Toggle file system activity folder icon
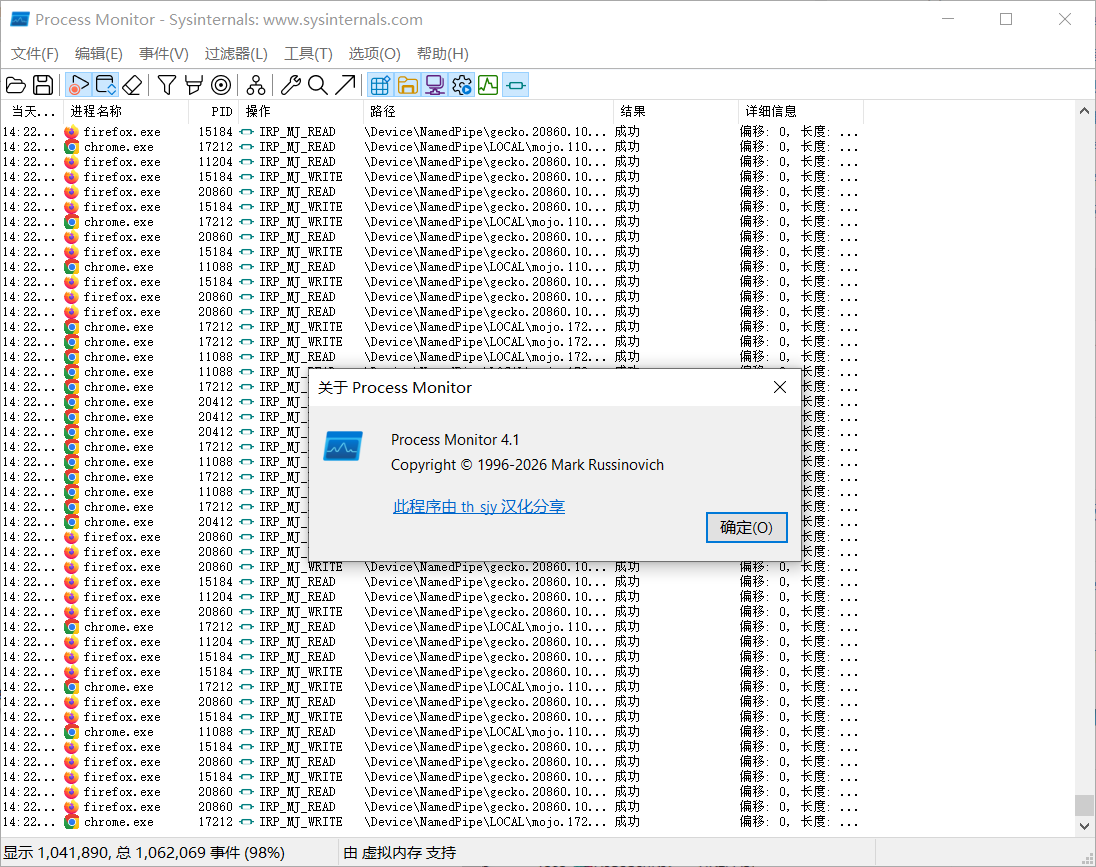 point(407,85)
